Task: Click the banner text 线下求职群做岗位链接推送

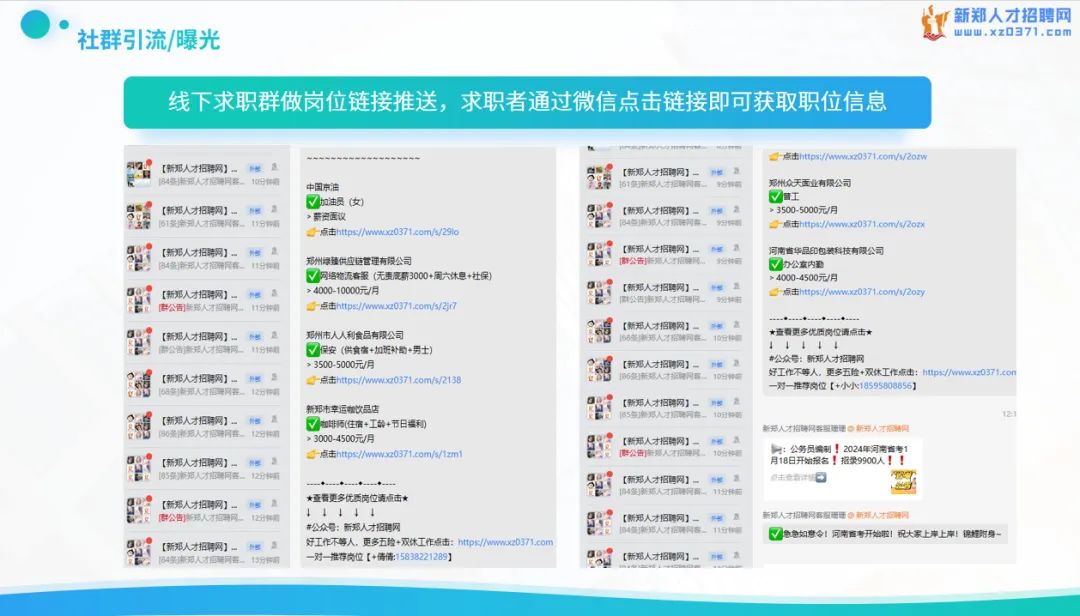Action: (303, 102)
